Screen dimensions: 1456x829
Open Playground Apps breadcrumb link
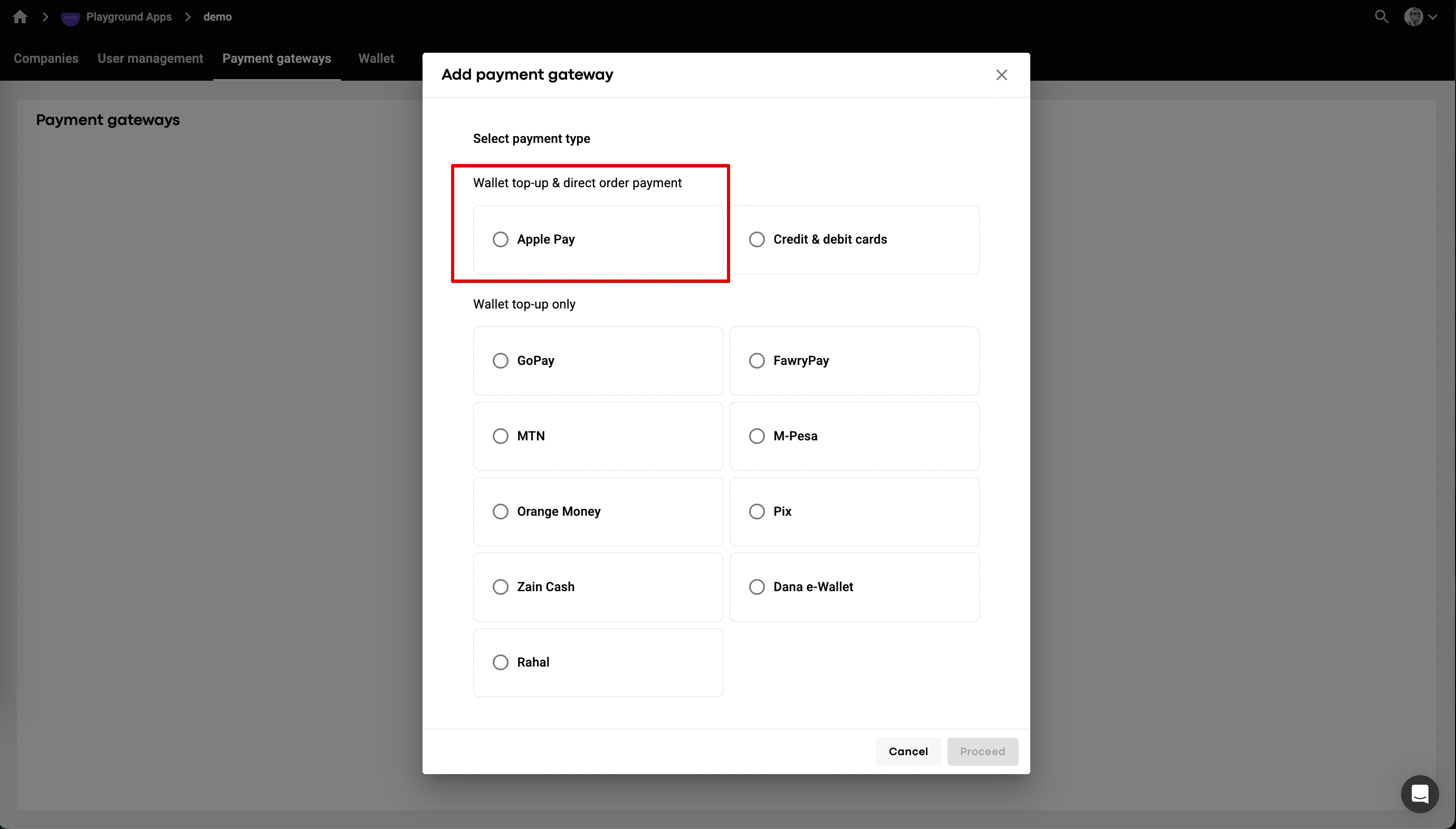[129, 17]
